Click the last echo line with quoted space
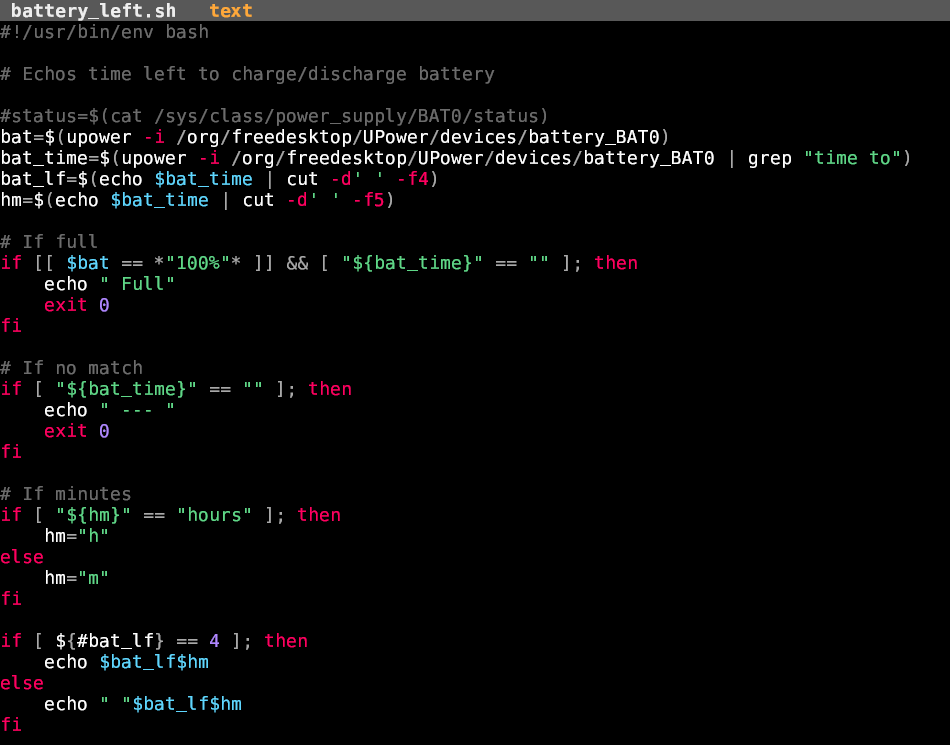Image resolution: width=950 pixels, height=745 pixels. 143,704
